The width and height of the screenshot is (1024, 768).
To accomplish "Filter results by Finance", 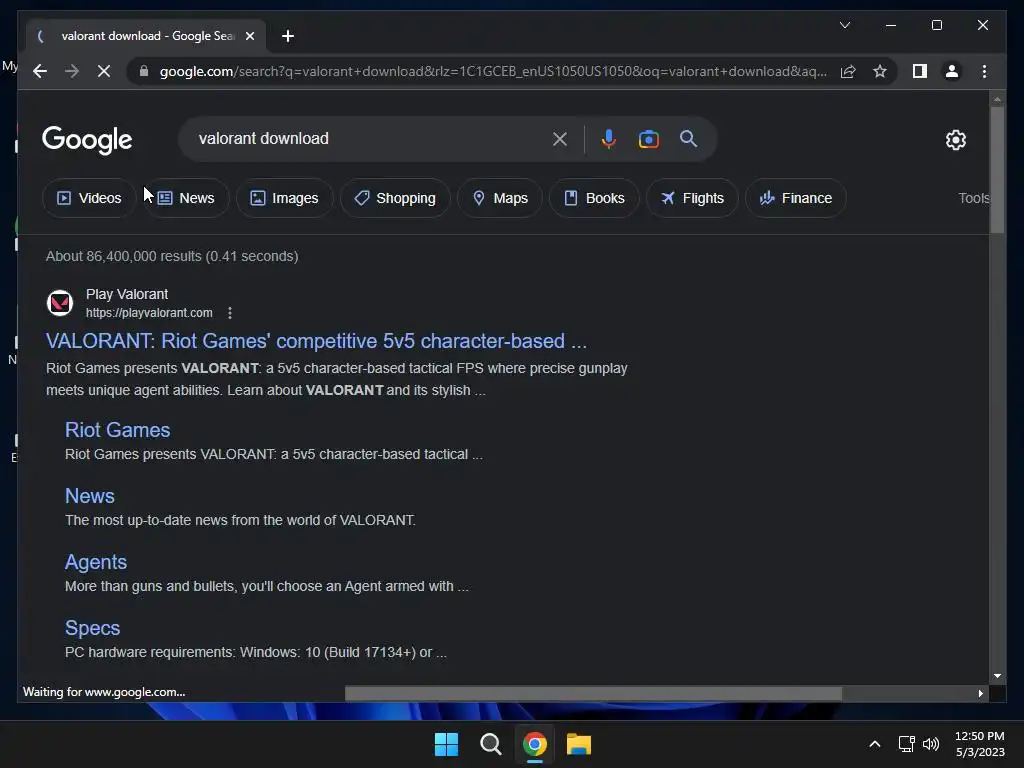I will click(x=795, y=198).
